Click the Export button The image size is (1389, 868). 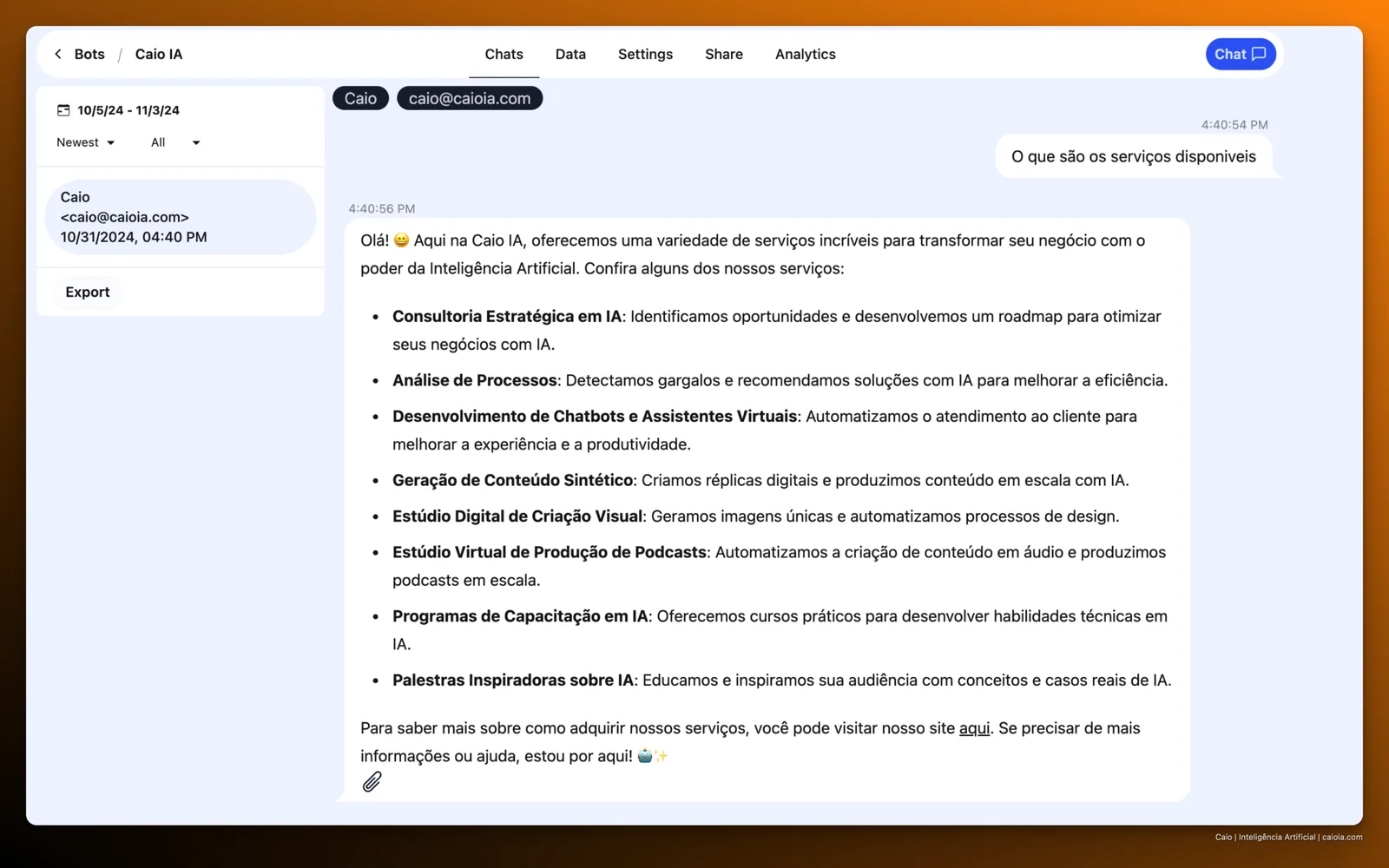coord(88,293)
